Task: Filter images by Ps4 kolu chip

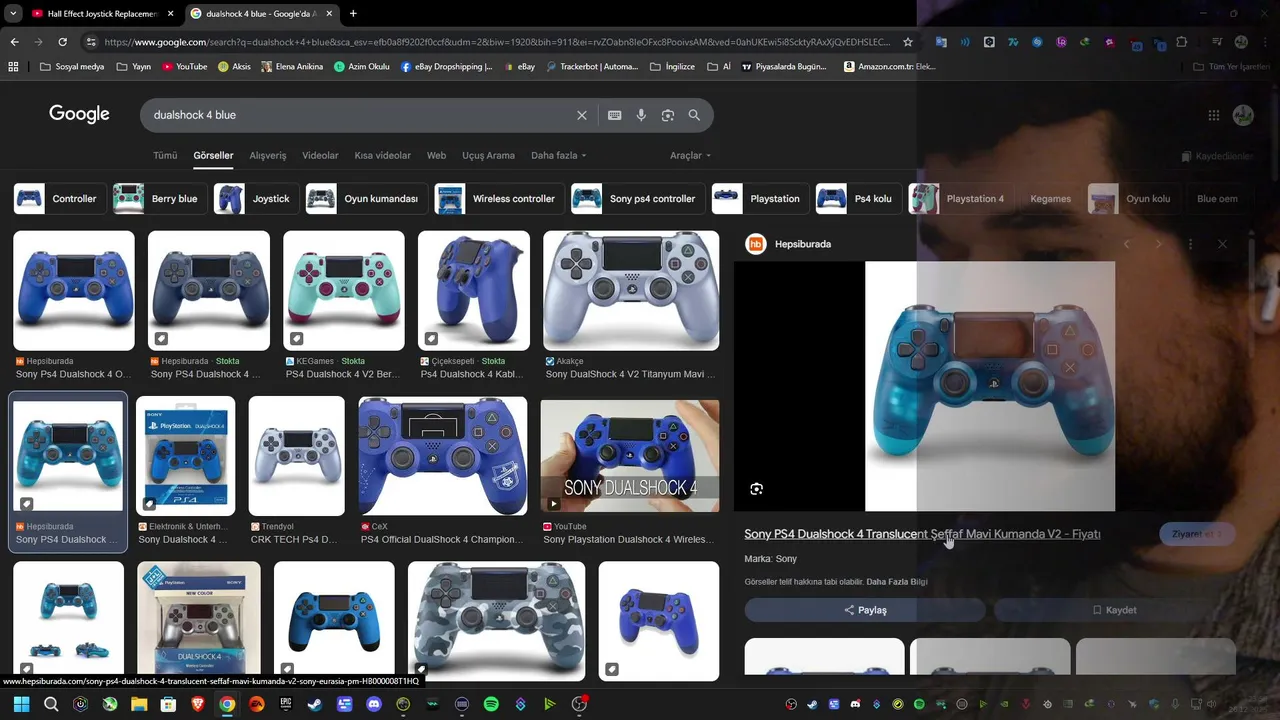Action: point(857,199)
